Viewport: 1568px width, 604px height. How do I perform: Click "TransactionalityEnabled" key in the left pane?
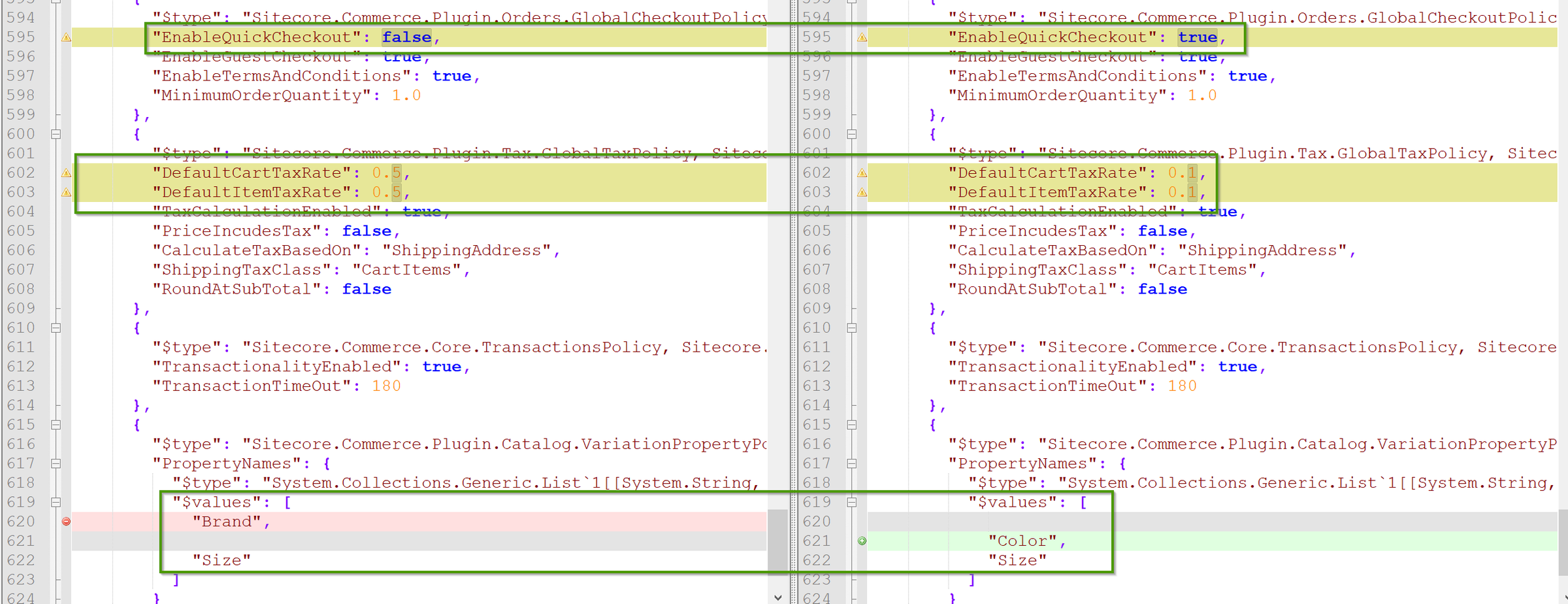point(277,367)
